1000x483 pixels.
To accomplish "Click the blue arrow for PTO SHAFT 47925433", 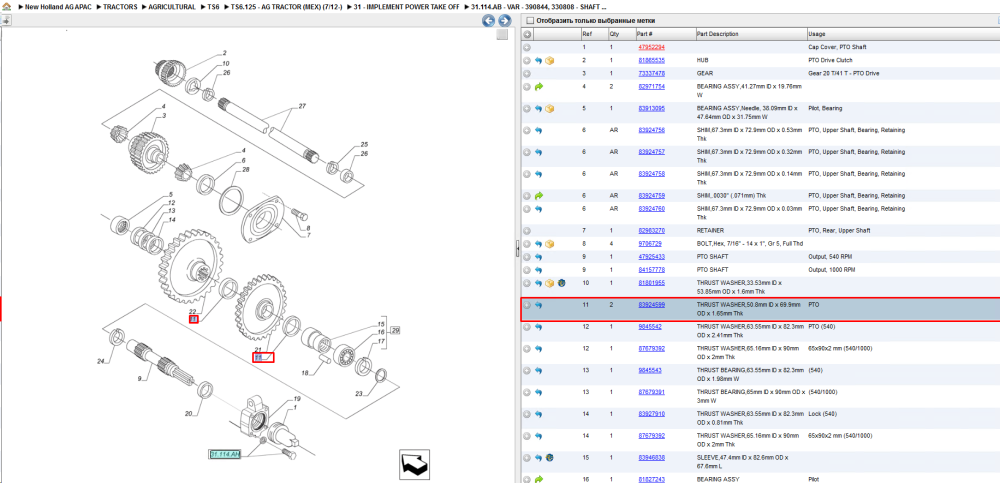I will (538, 257).
